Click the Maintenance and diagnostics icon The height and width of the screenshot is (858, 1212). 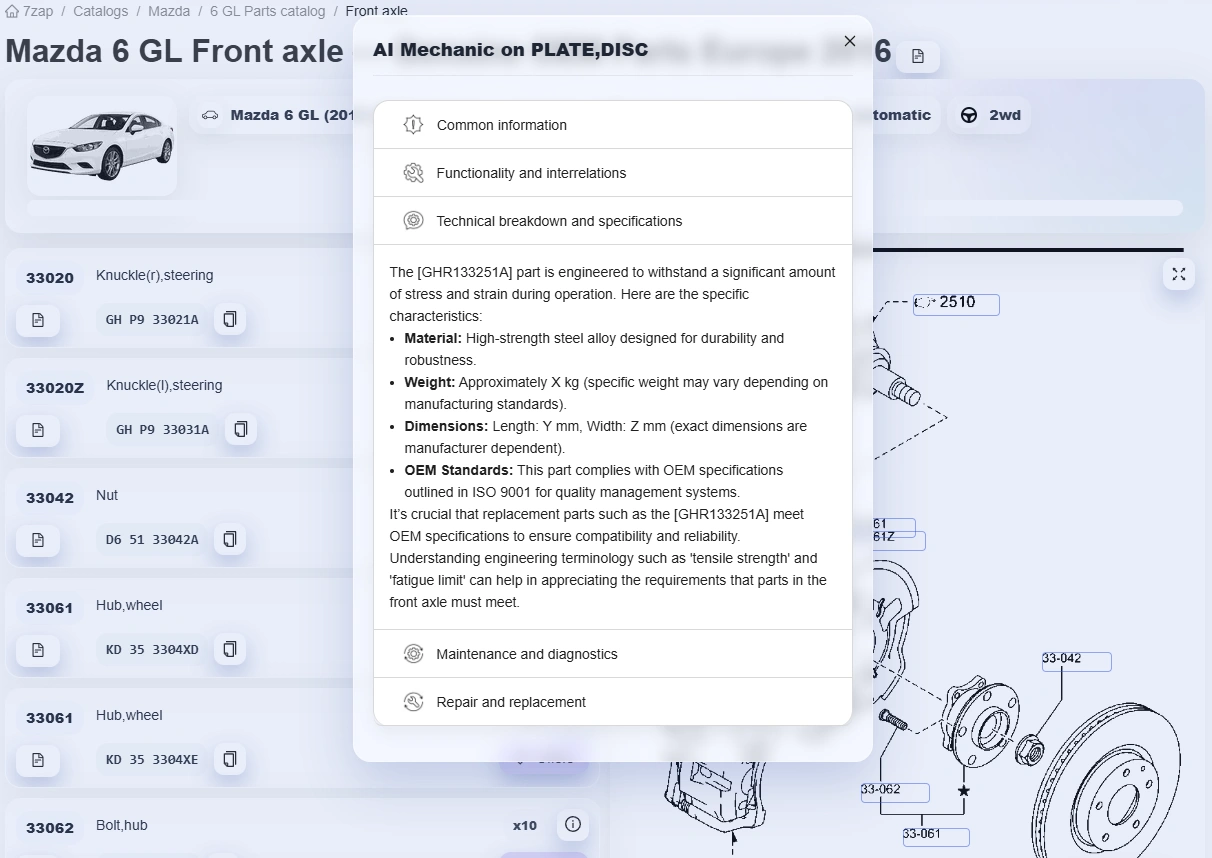(x=413, y=654)
